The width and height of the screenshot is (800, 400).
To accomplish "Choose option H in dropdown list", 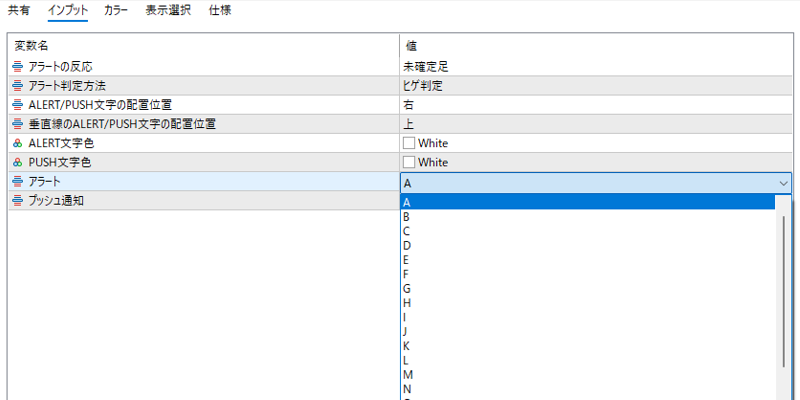I will [x=588, y=303].
